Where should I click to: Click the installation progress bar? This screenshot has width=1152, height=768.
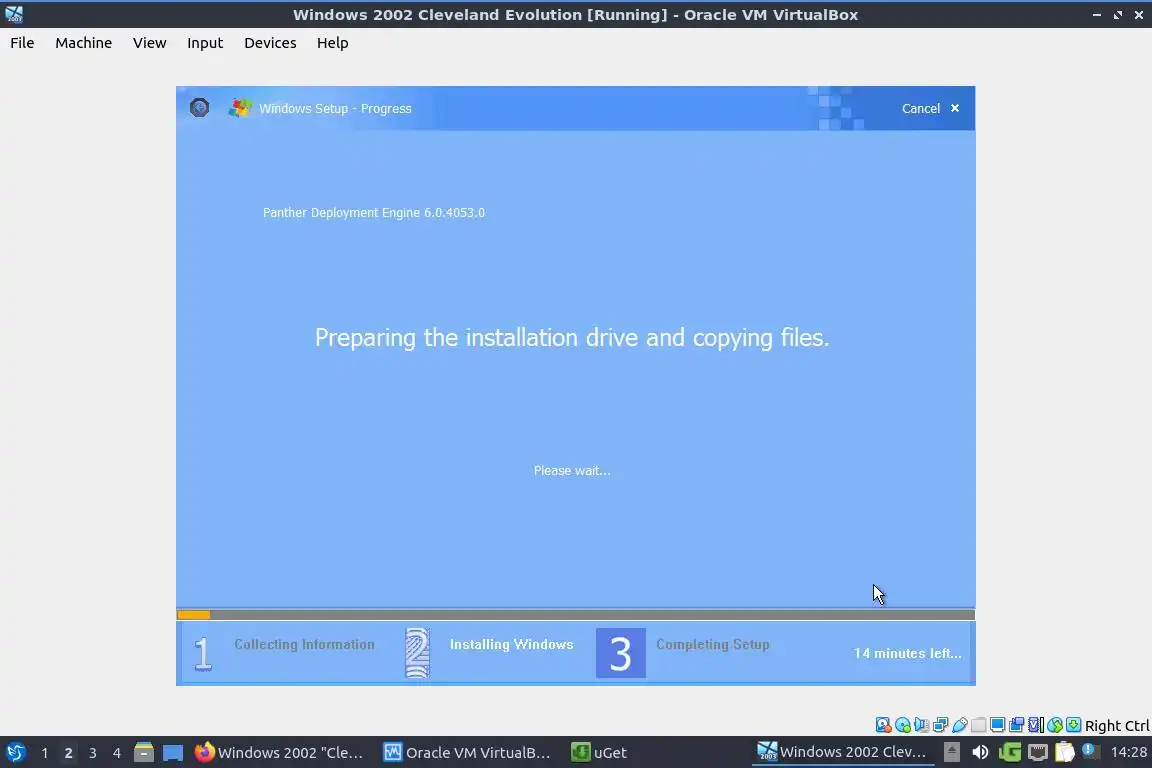click(575, 614)
